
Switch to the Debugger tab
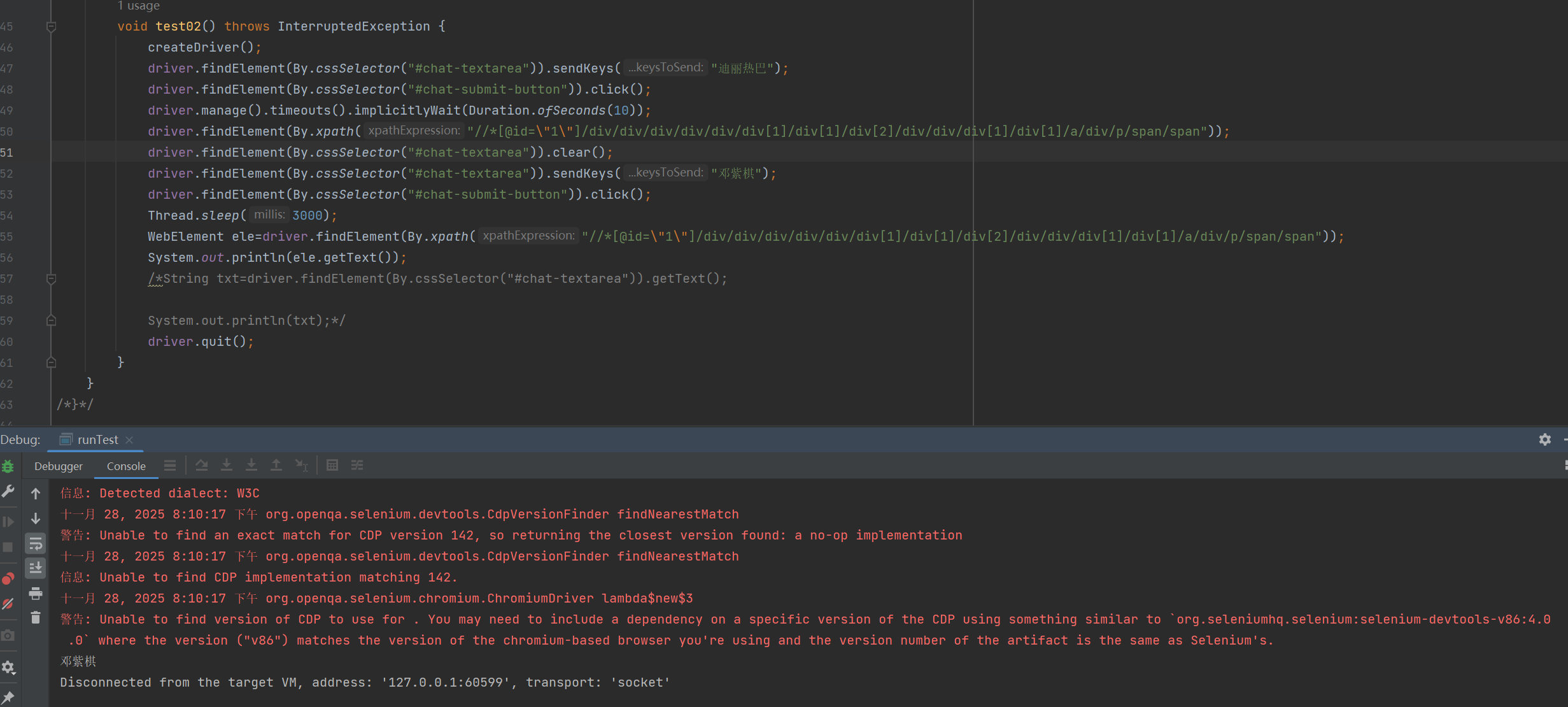(x=59, y=466)
